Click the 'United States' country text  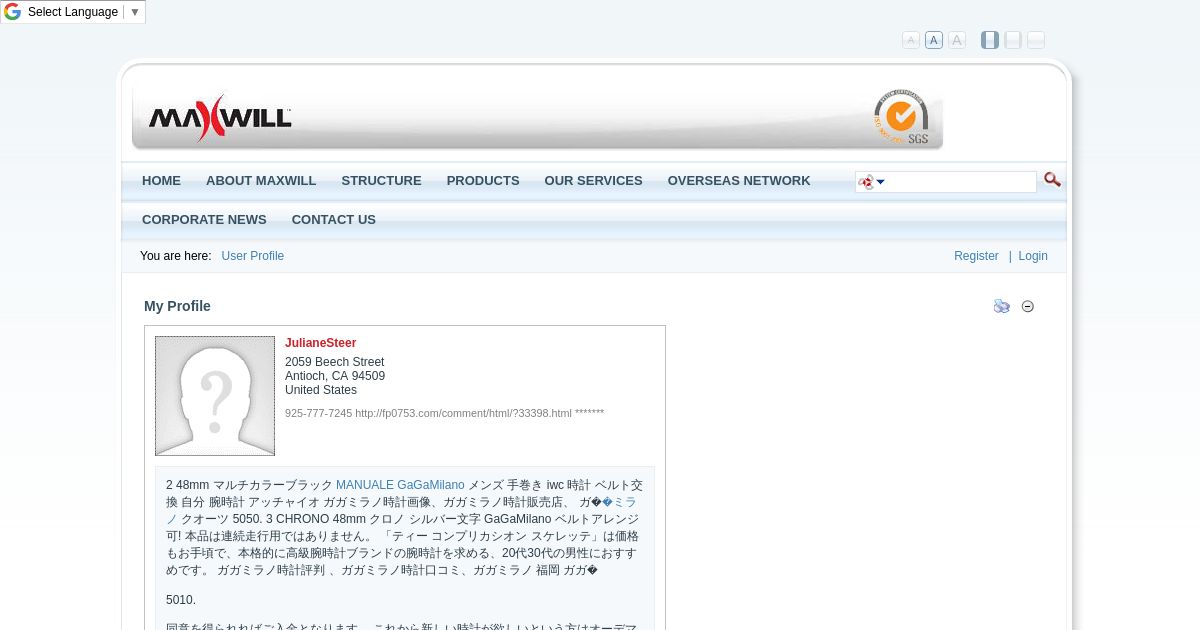321,390
